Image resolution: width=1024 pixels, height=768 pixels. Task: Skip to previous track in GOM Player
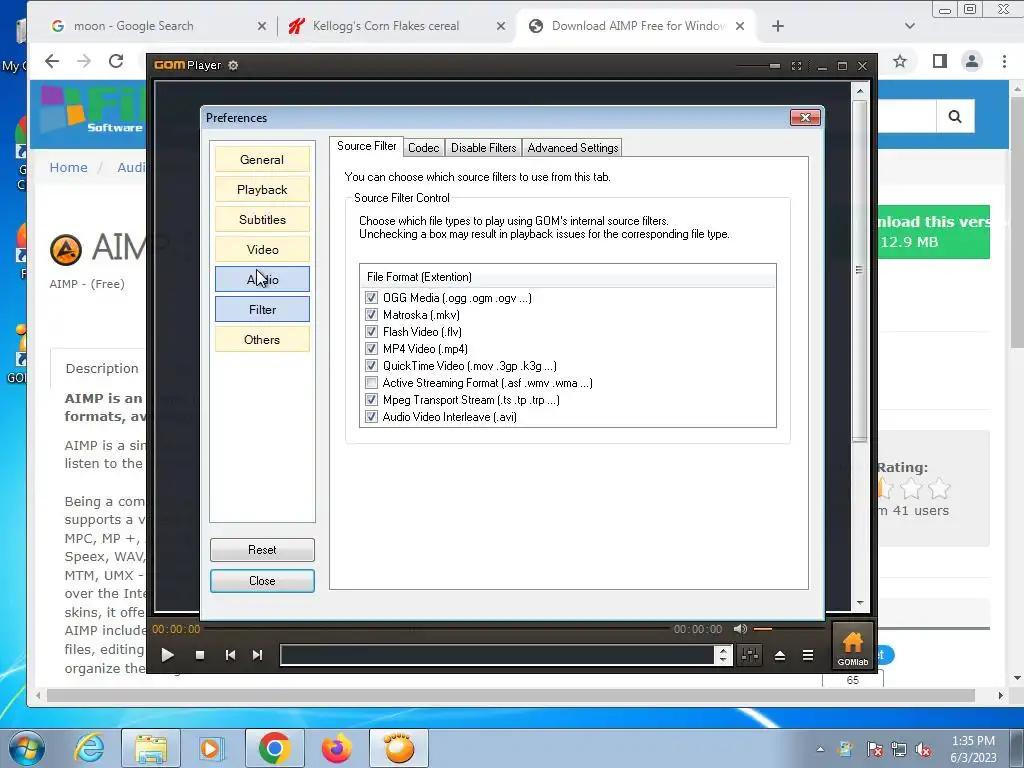click(x=230, y=655)
